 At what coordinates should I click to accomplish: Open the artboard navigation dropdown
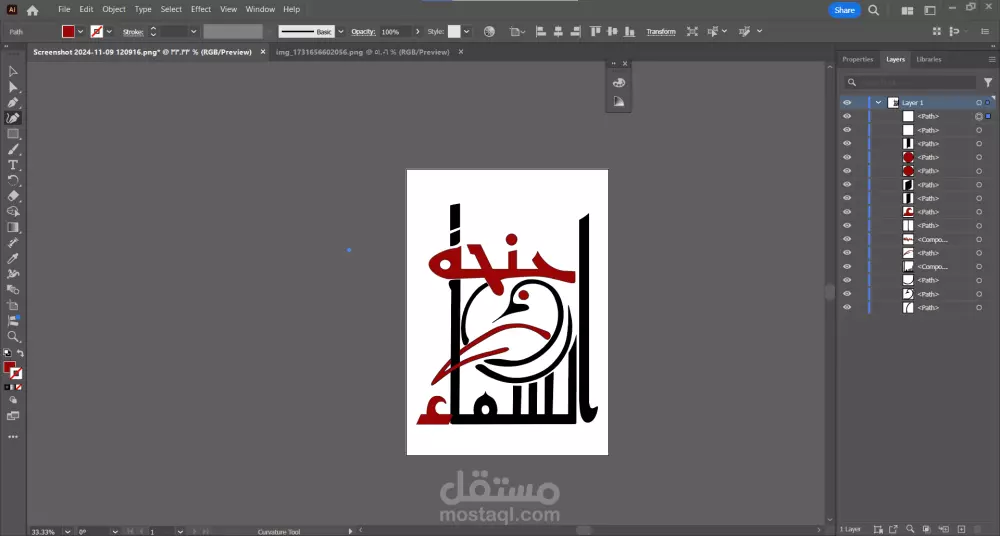point(180,532)
